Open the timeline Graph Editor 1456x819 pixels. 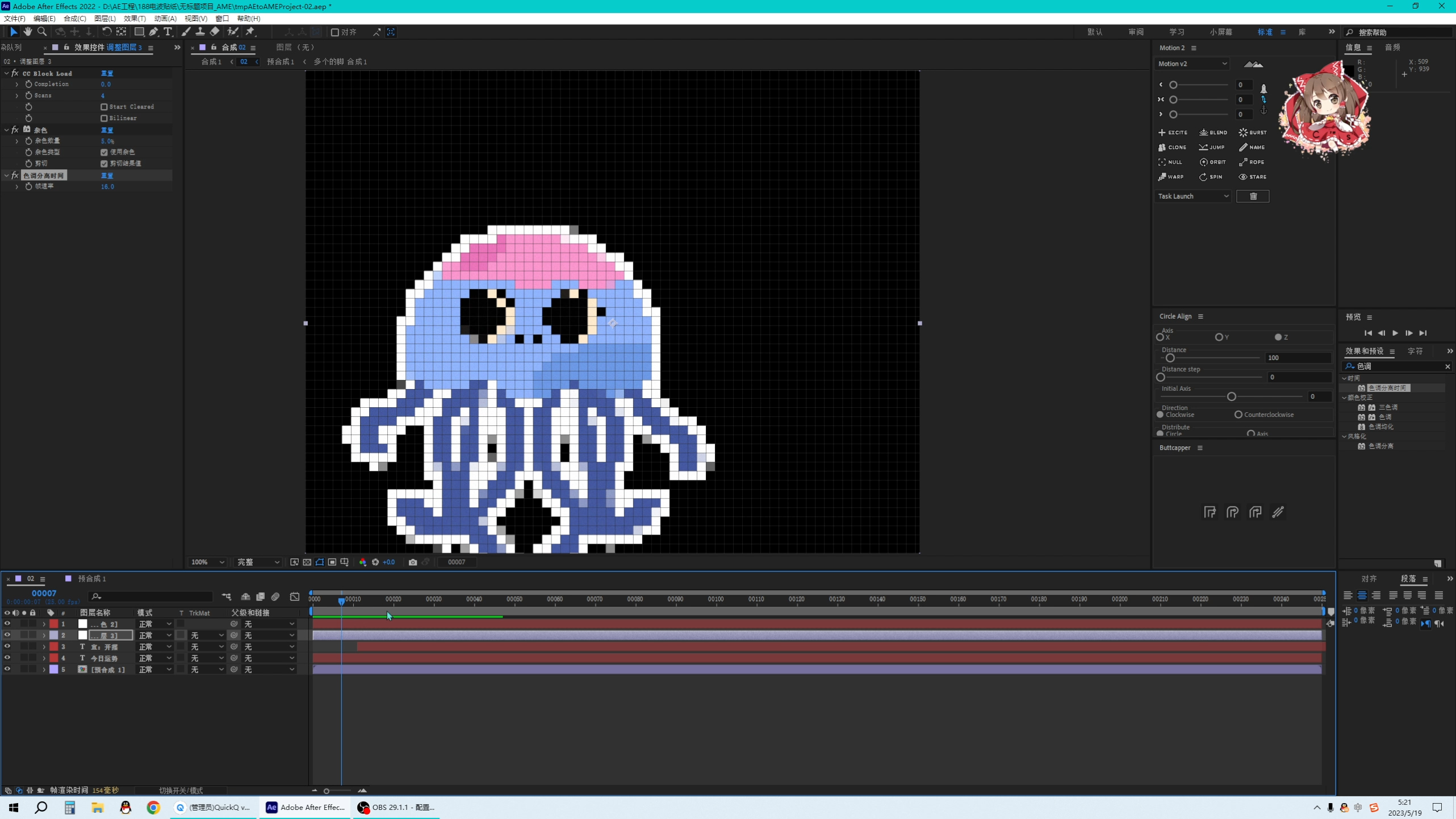pos(295,596)
